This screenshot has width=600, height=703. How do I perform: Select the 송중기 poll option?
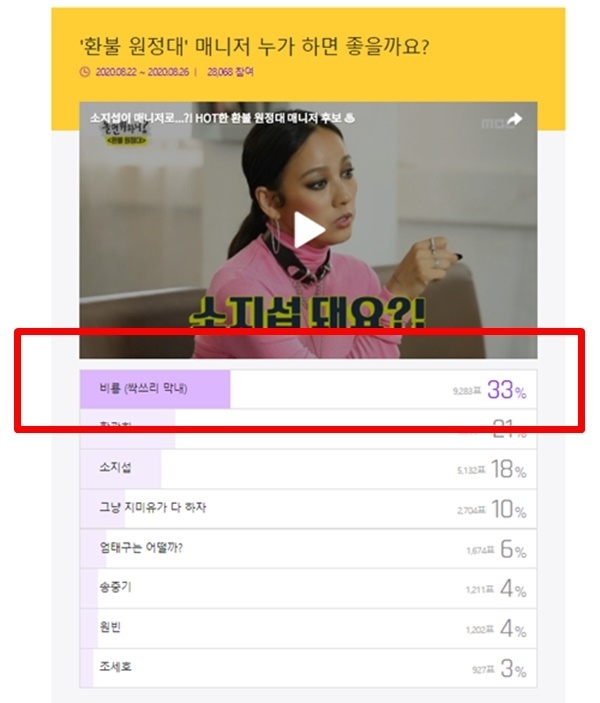(309, 589)
